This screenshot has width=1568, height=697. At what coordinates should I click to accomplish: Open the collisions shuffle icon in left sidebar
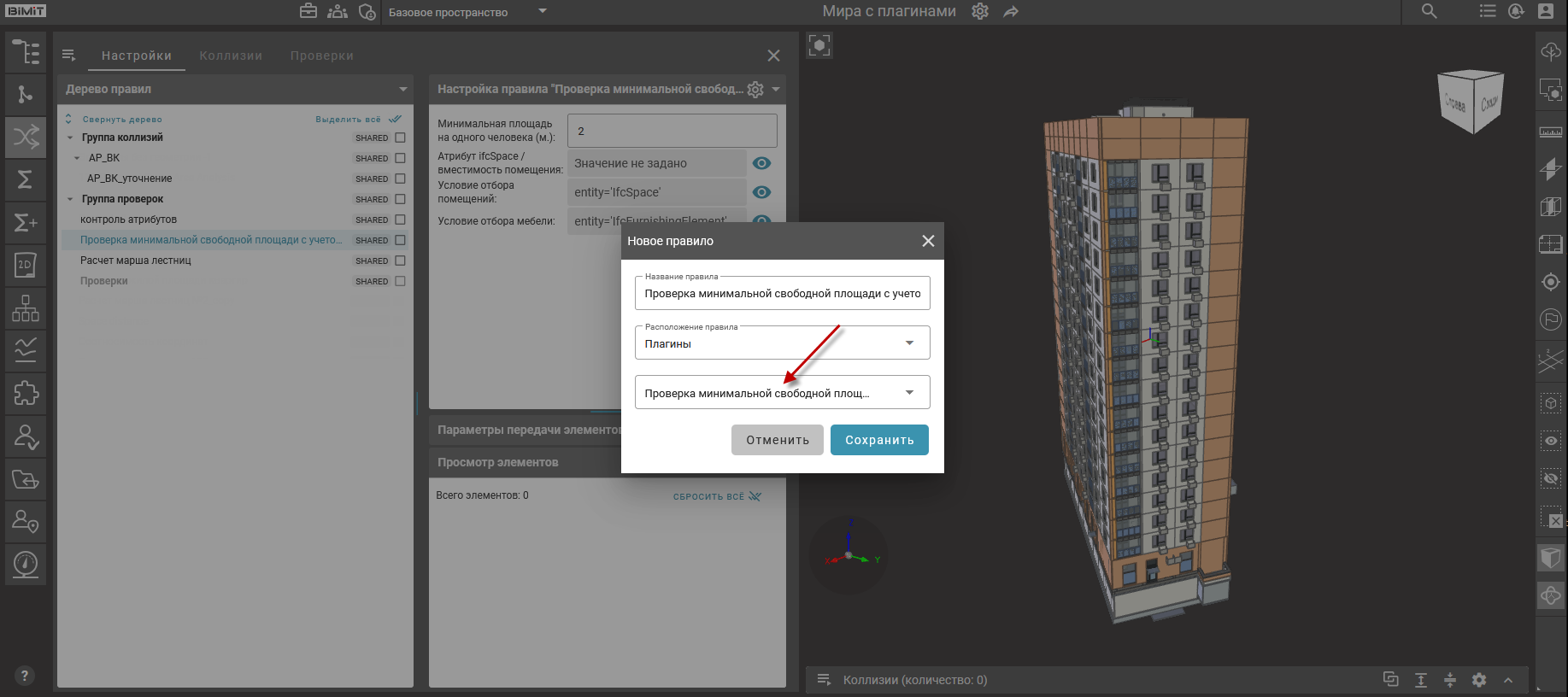[x=26, y=137]
